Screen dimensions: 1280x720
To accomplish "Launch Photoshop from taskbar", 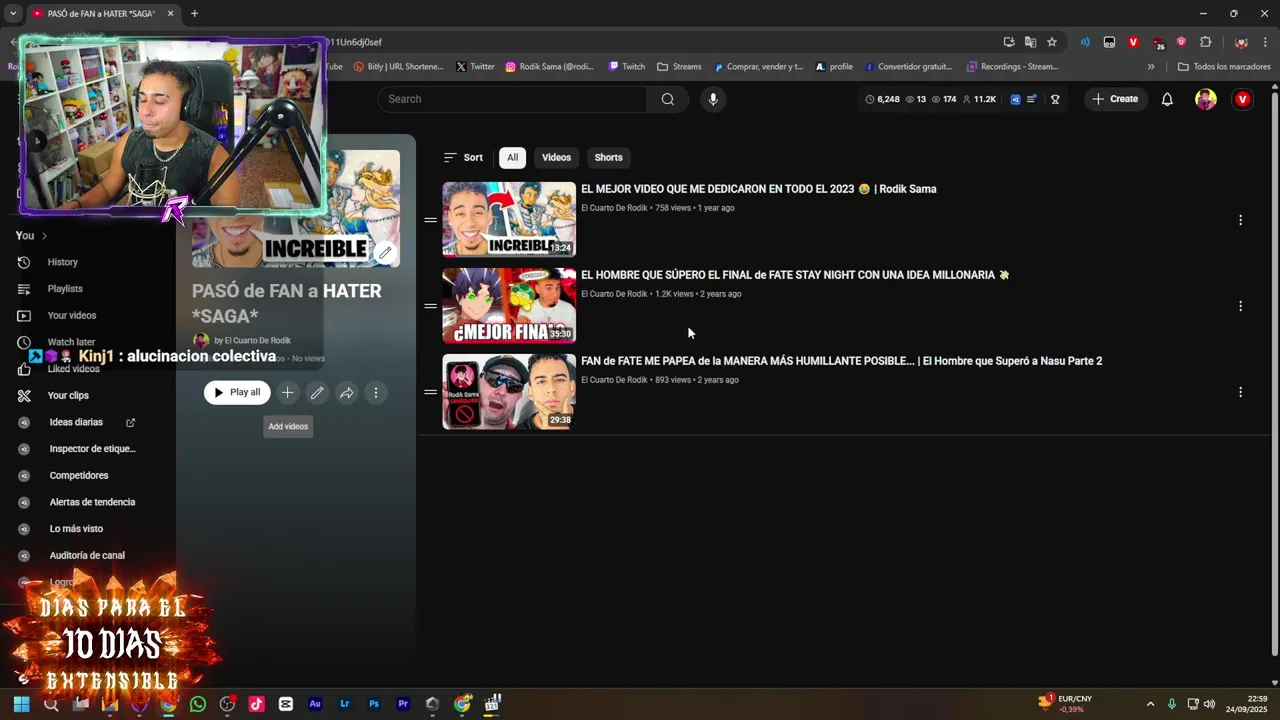I will [374, 704].
